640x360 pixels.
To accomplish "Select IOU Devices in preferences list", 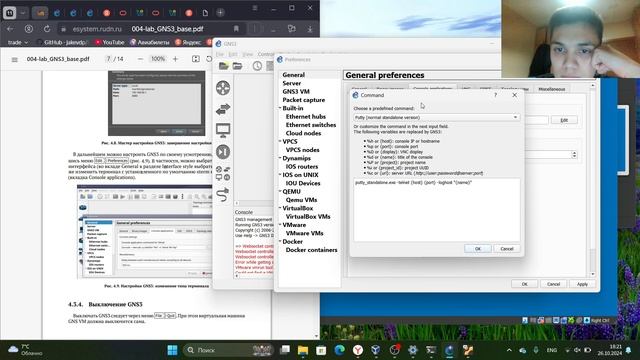I will pos(303,183).
